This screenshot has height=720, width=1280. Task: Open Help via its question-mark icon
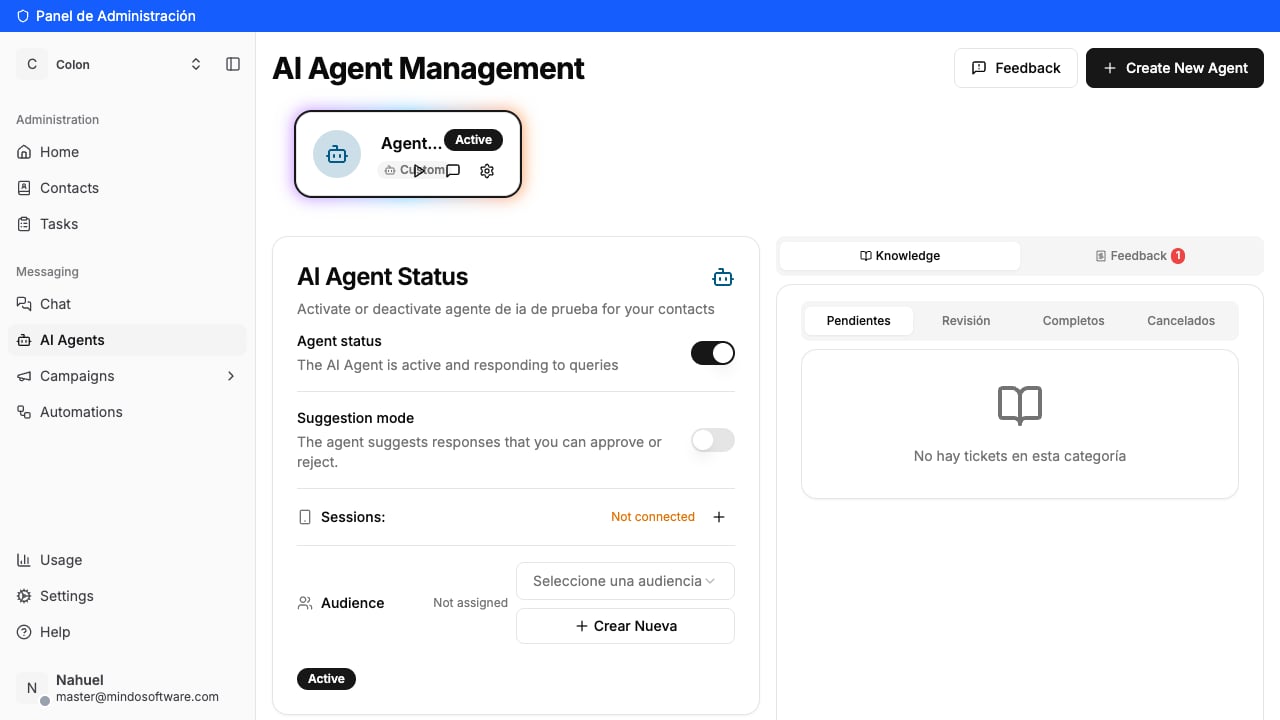tap(24, 632)
